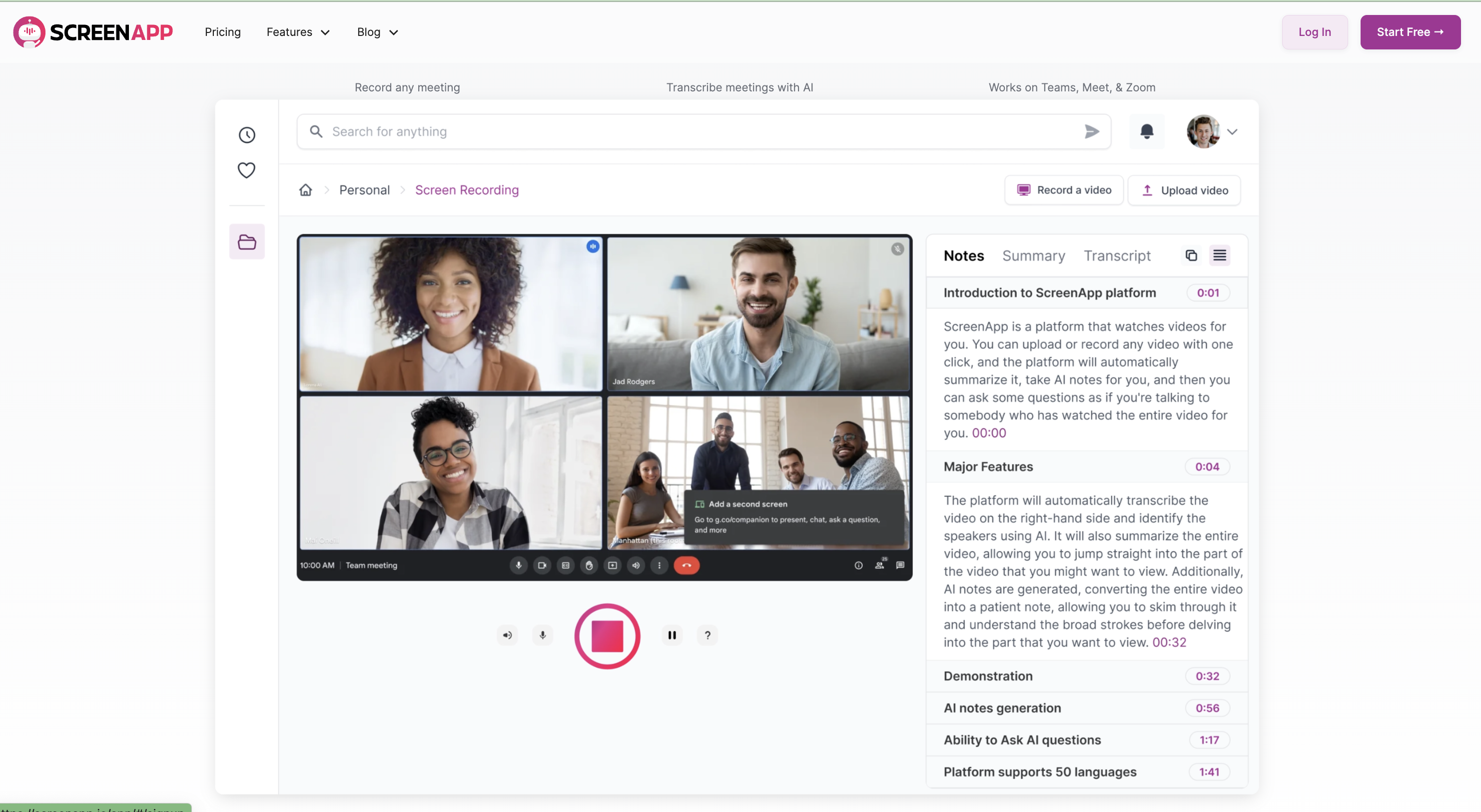Click the send arrow in search bar
The height and width of the screenshot is (812, 1481).
(1092, 132)
